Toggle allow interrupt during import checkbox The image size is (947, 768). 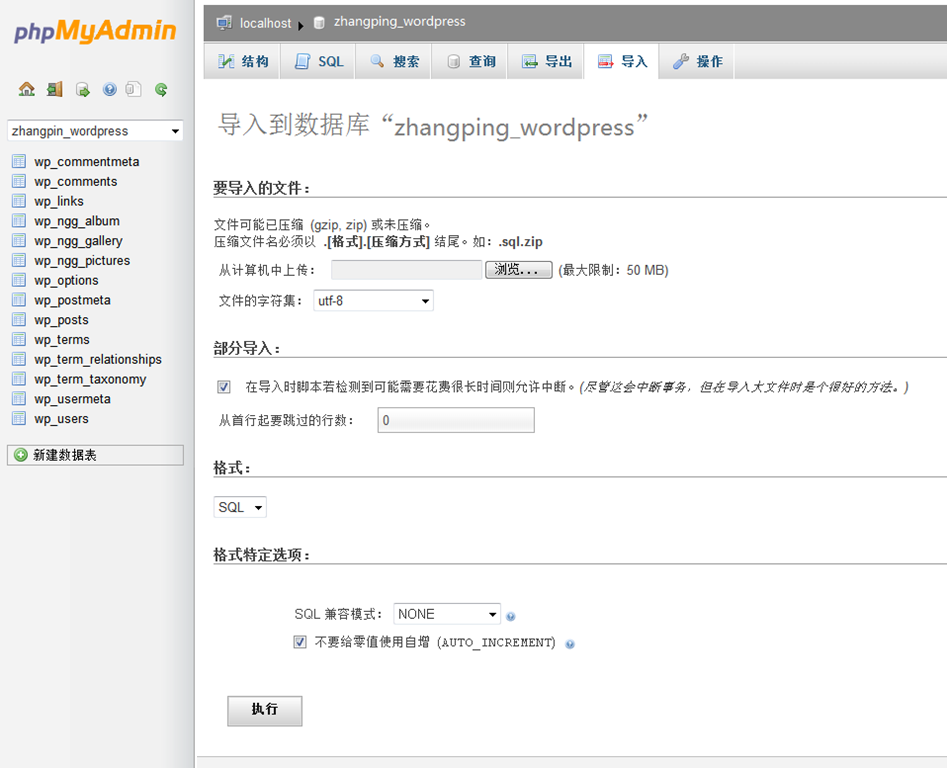coord(224,387)
